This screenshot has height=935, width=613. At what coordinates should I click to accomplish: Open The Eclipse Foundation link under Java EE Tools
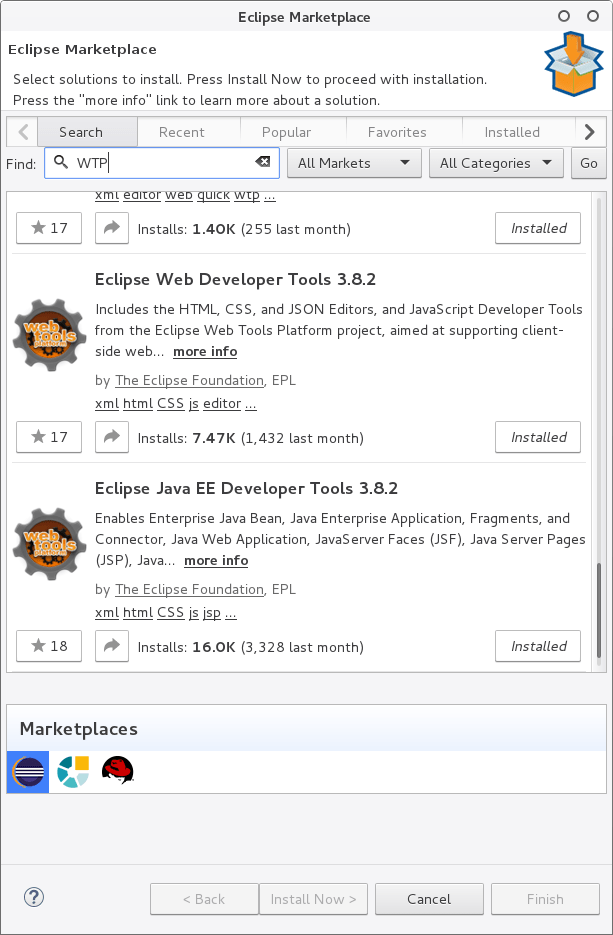click(x=189, y=589)
